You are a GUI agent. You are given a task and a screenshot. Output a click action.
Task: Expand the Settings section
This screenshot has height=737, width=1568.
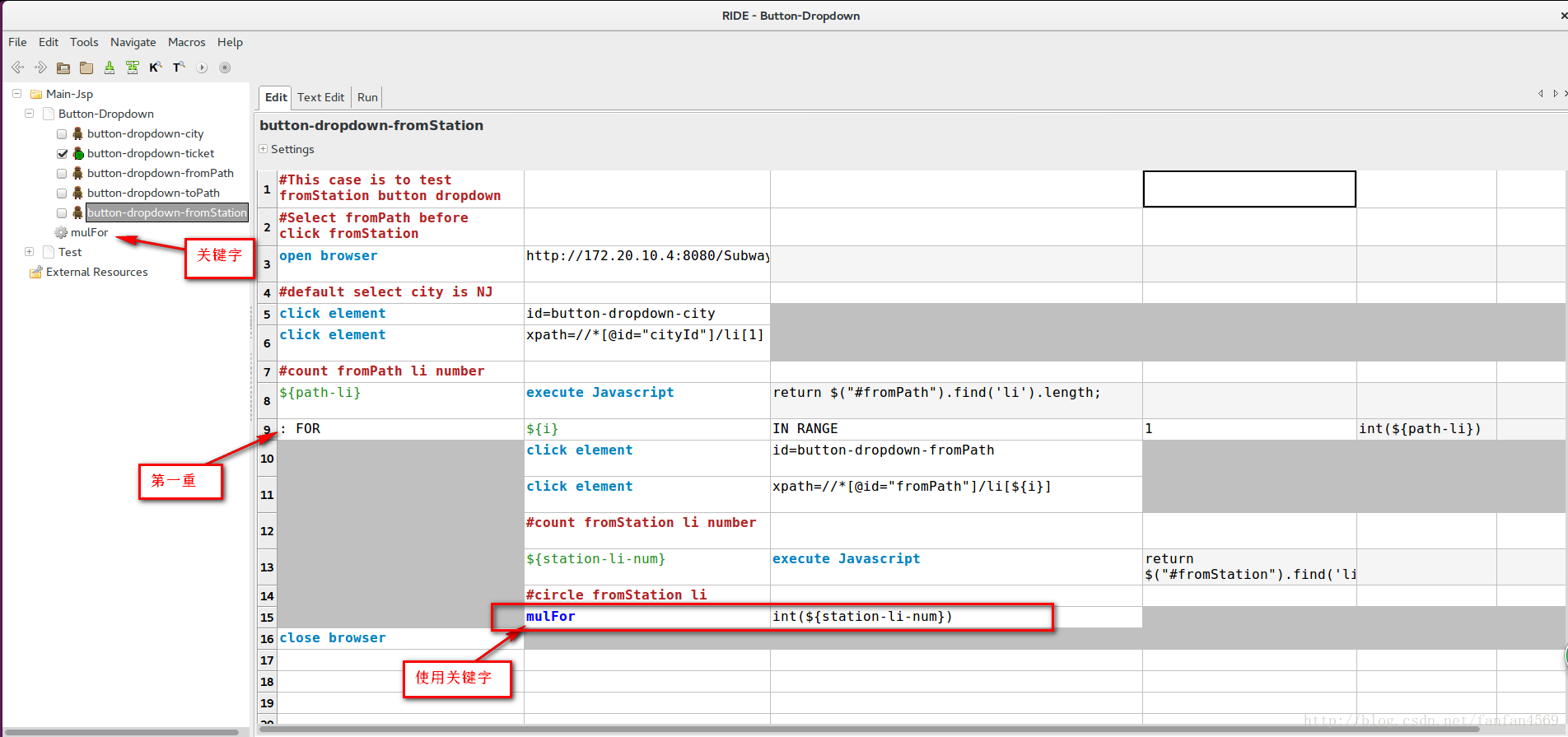(264, 149)
